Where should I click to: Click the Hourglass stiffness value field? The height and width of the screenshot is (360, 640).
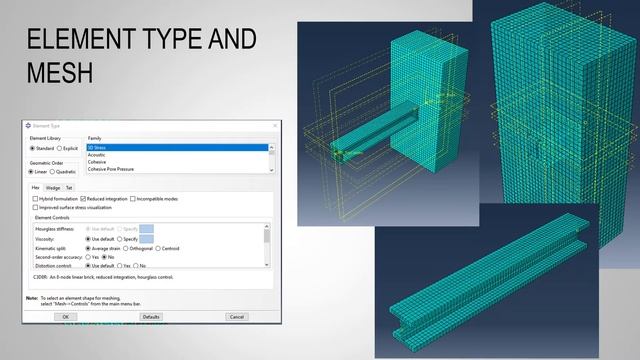coord(147,229)
